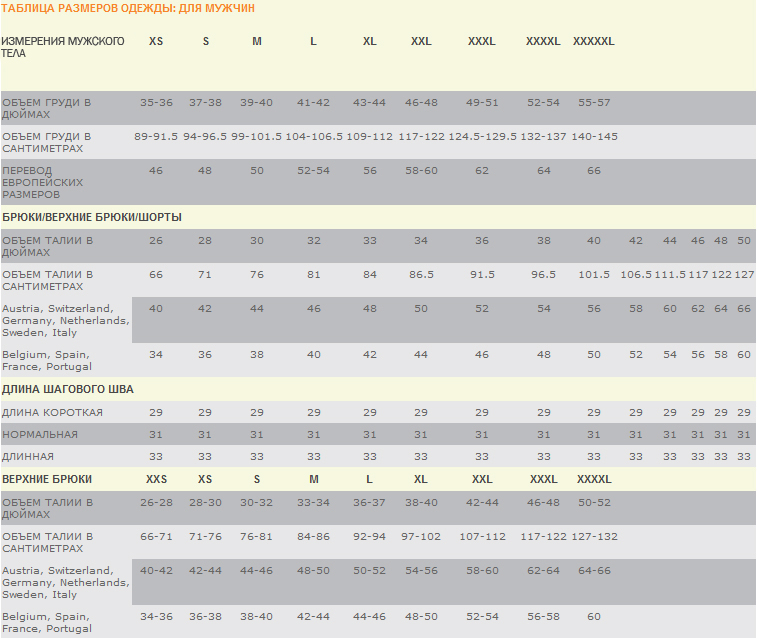Click the 'XXXXXL' size column header
The image size is (757, 638).
pyautogui.click(x=593, y=42)
